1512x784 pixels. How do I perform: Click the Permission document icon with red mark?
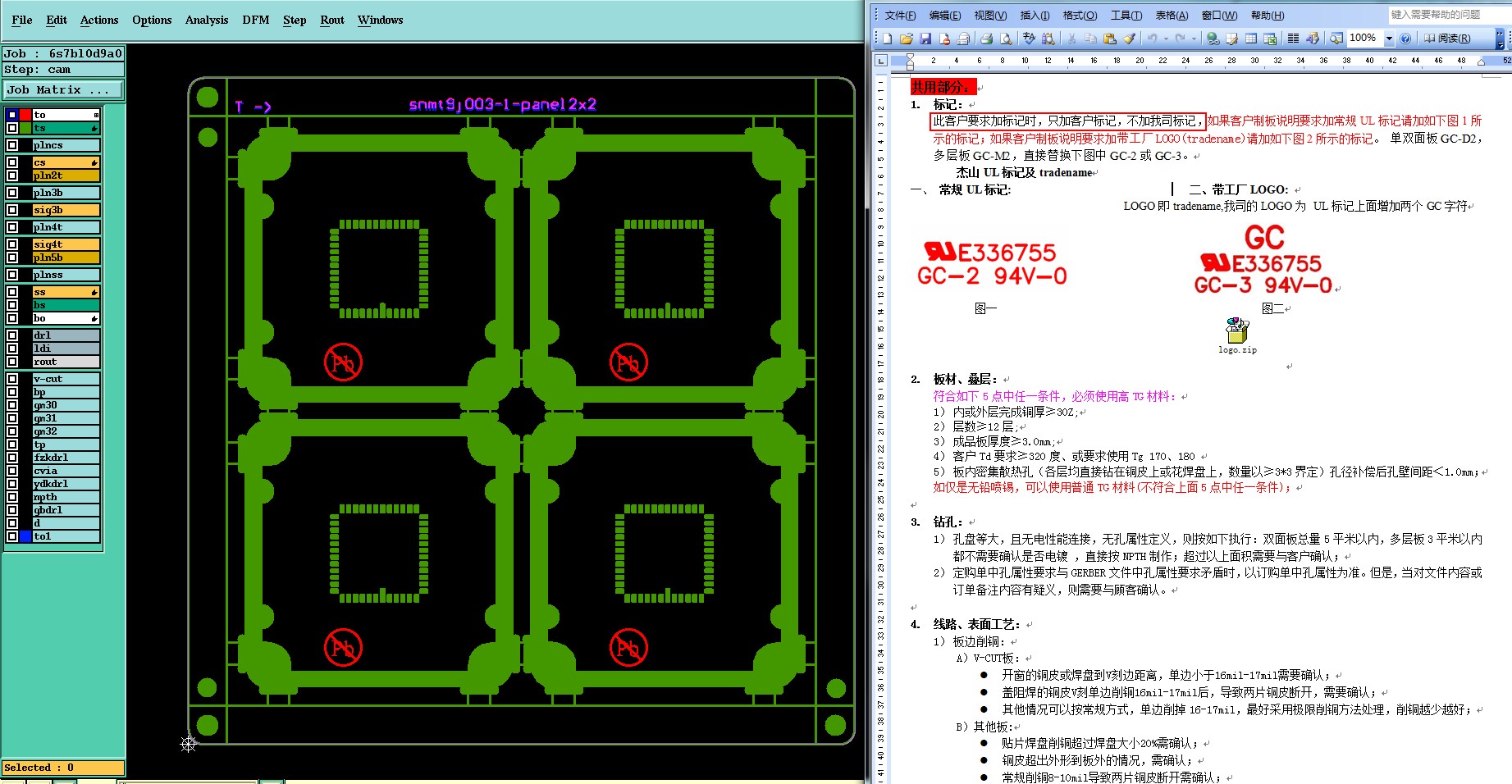point(944,39)
